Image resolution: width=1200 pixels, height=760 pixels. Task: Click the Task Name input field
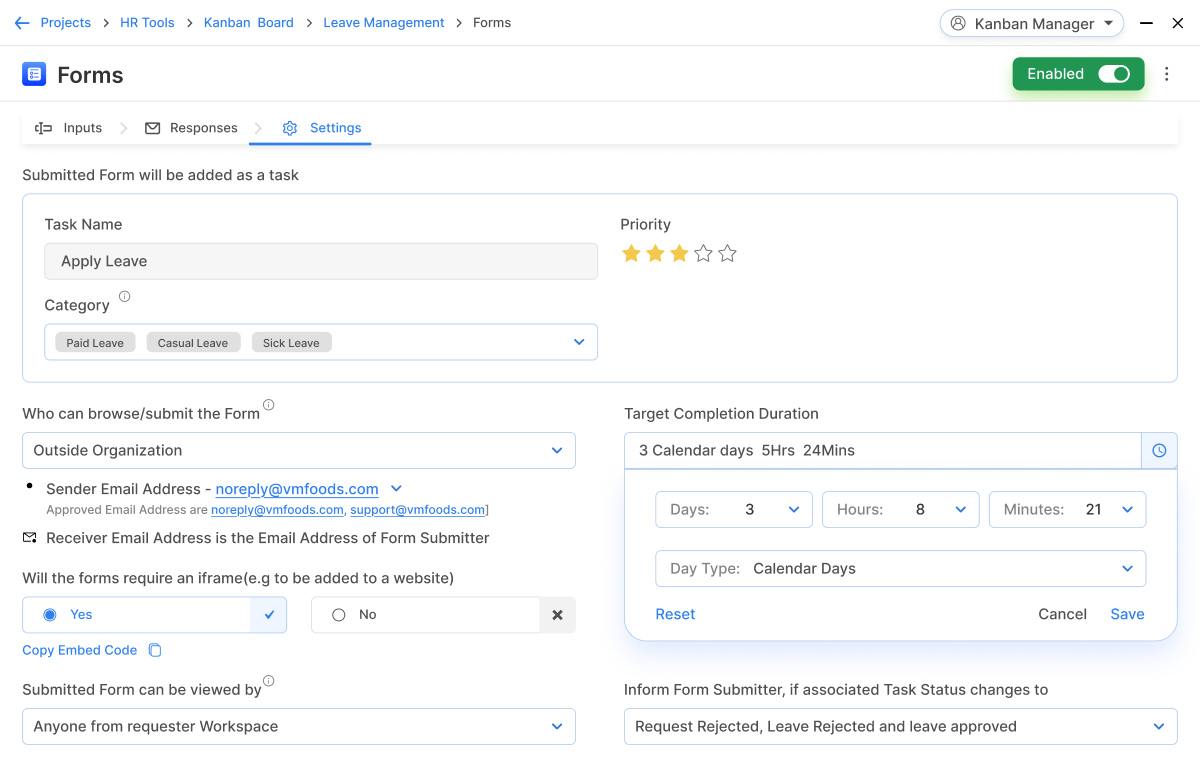click(x=320, y=261)
